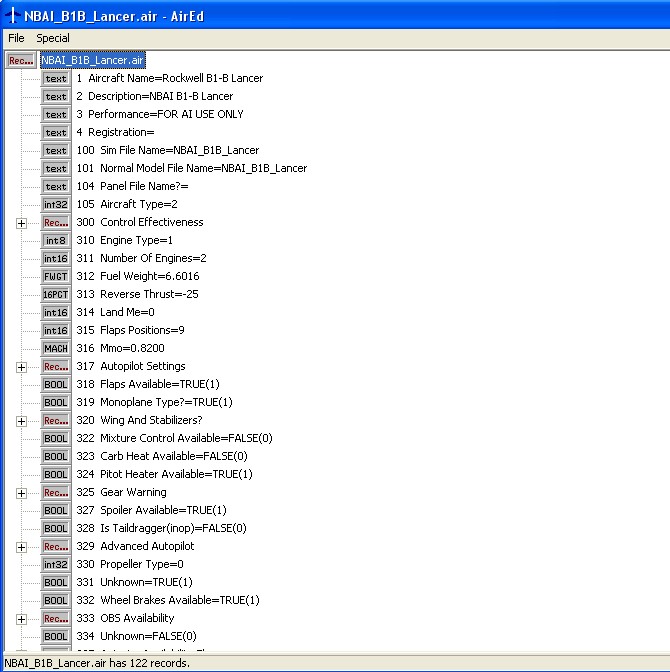
Task: Click Rec icon for Control Effectiveness
Action: 56,222
